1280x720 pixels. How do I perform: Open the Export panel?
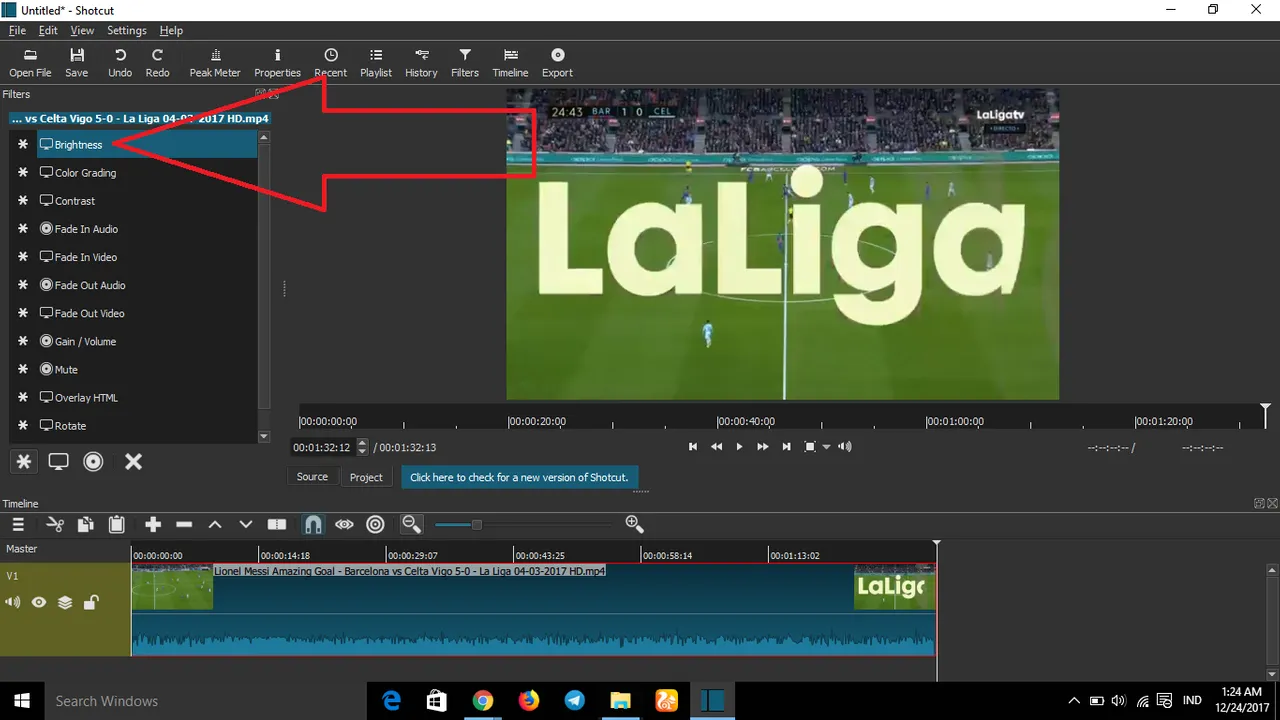[x=557, y=63]
